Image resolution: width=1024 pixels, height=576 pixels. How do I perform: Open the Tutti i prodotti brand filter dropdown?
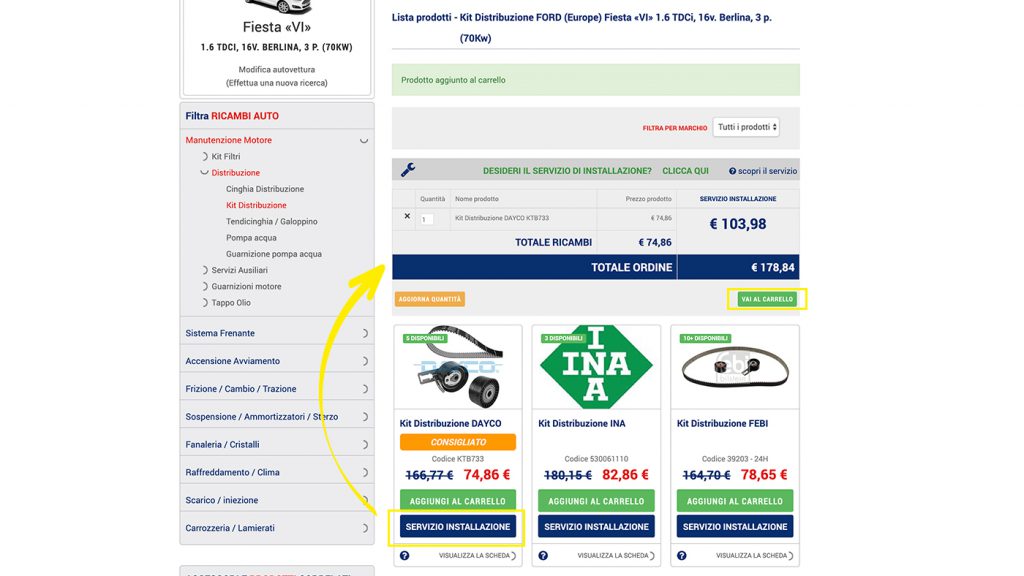746,127
